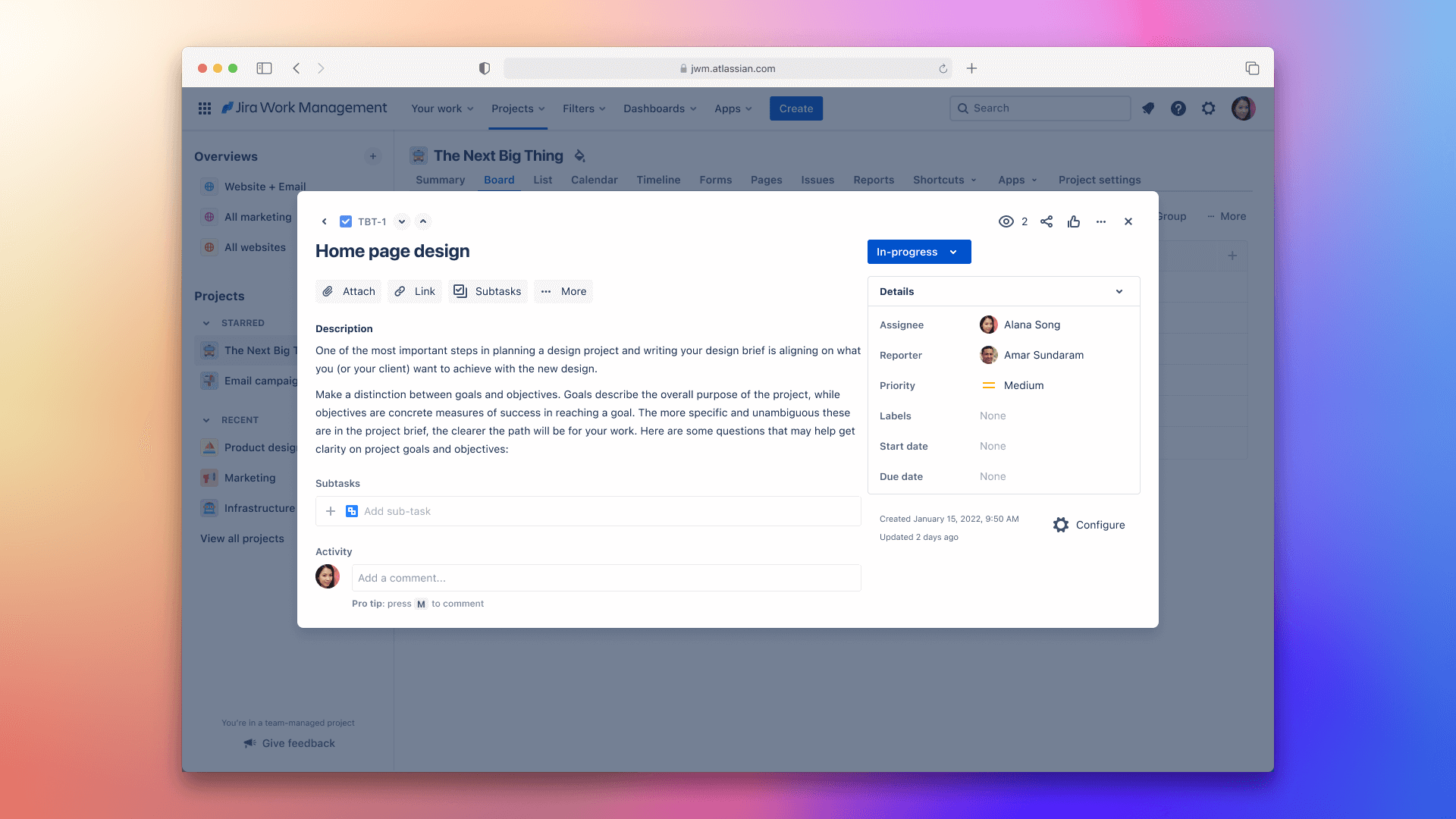The width and height of the screenshot is (1456, 819).
Task: Click the TBT-1 issue type checkbox icon
Action: tap(346, 221)
